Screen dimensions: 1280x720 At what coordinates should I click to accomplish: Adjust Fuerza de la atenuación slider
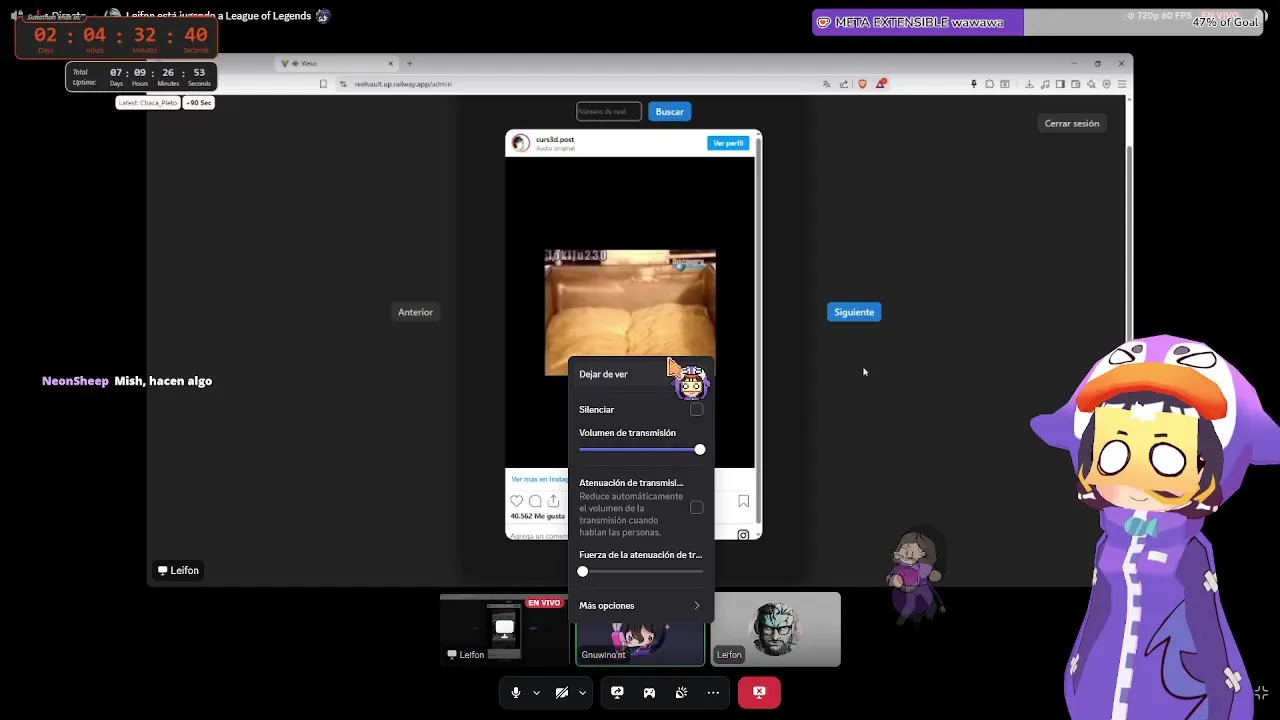tap(640, 571)
